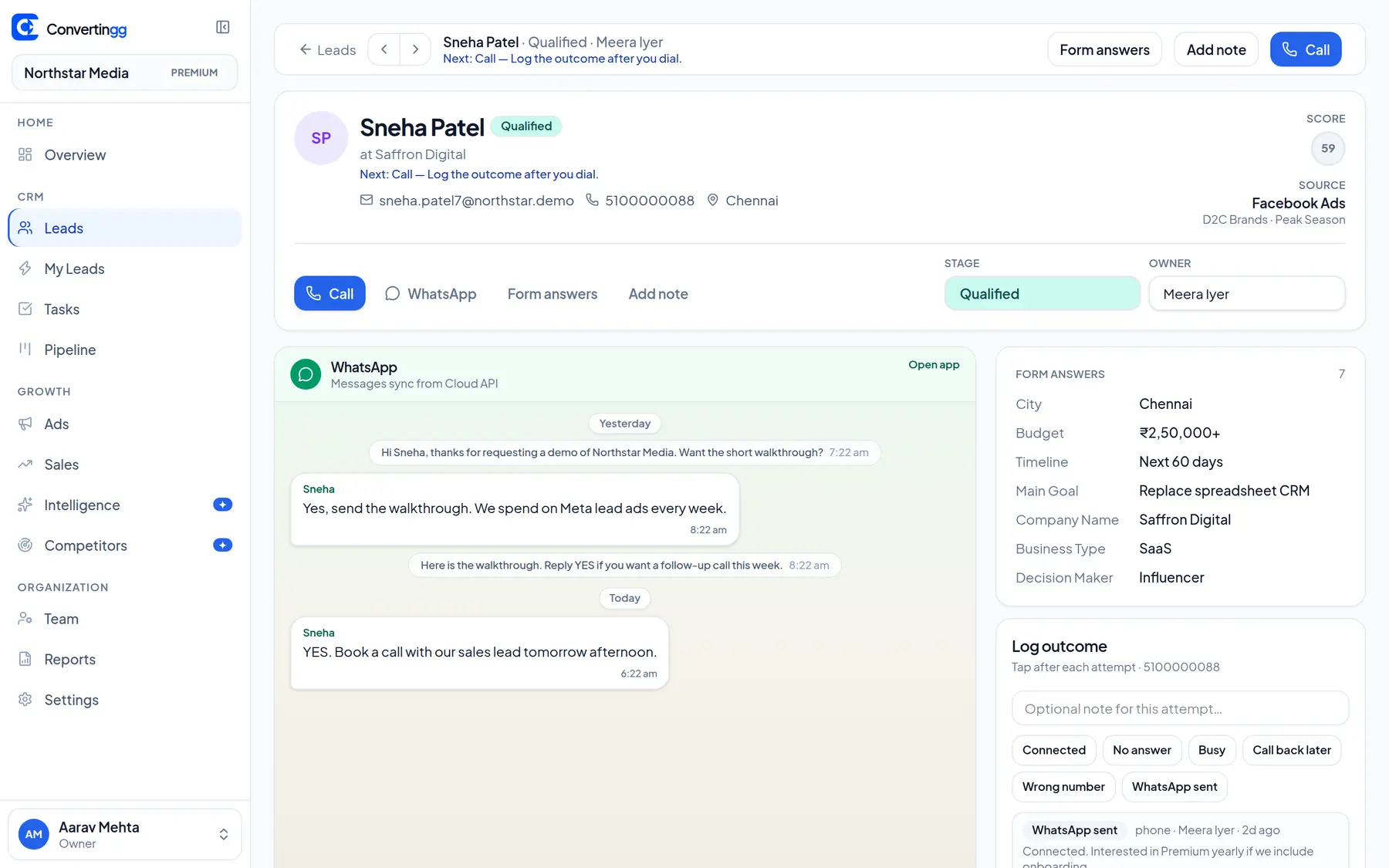Go back to Leads list
Viewport: 1389px width, 868px height.
328,50
